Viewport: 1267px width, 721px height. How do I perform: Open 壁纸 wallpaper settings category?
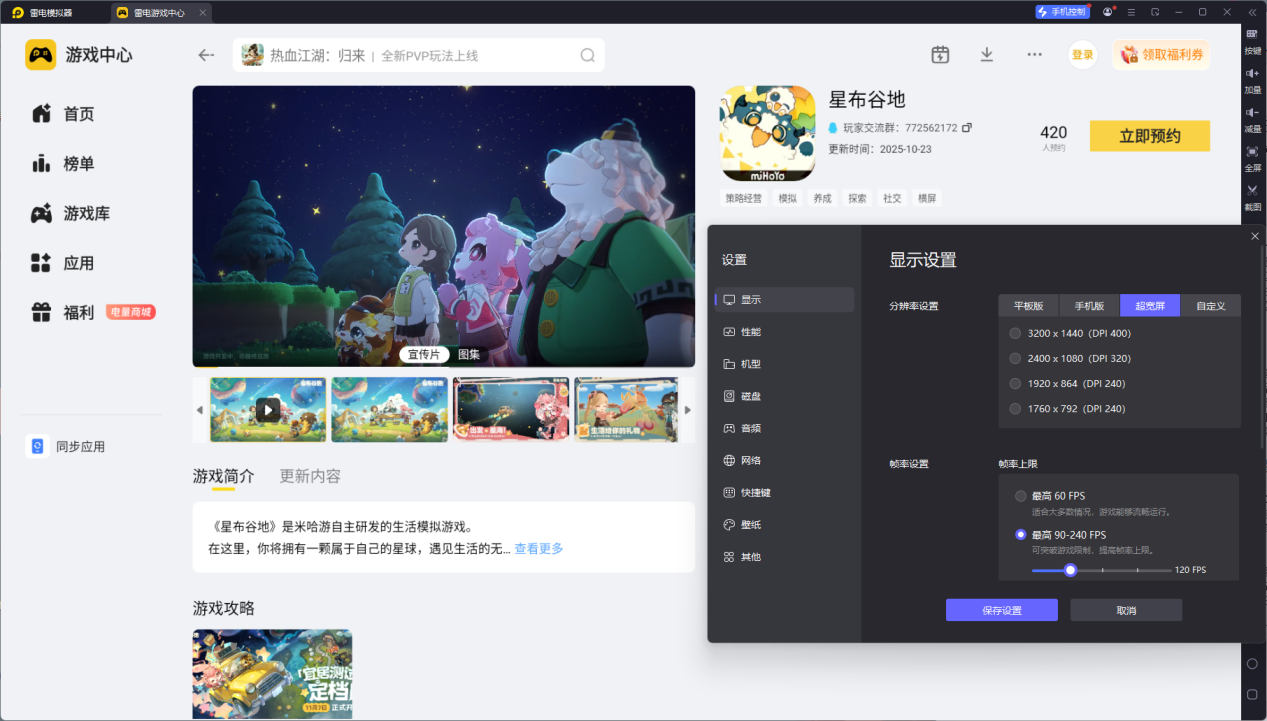pos(785,524)
